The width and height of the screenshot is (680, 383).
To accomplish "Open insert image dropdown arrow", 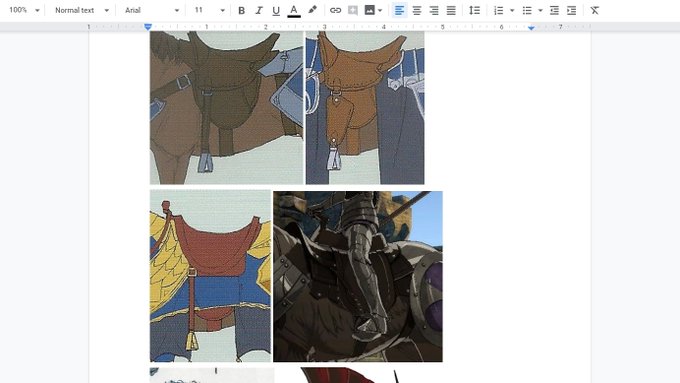I will pos(380,10).
